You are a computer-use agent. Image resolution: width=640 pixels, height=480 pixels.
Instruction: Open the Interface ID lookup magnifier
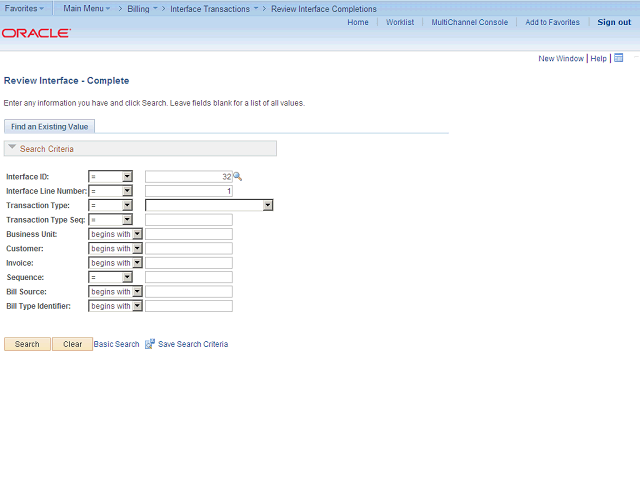point(238,177)
